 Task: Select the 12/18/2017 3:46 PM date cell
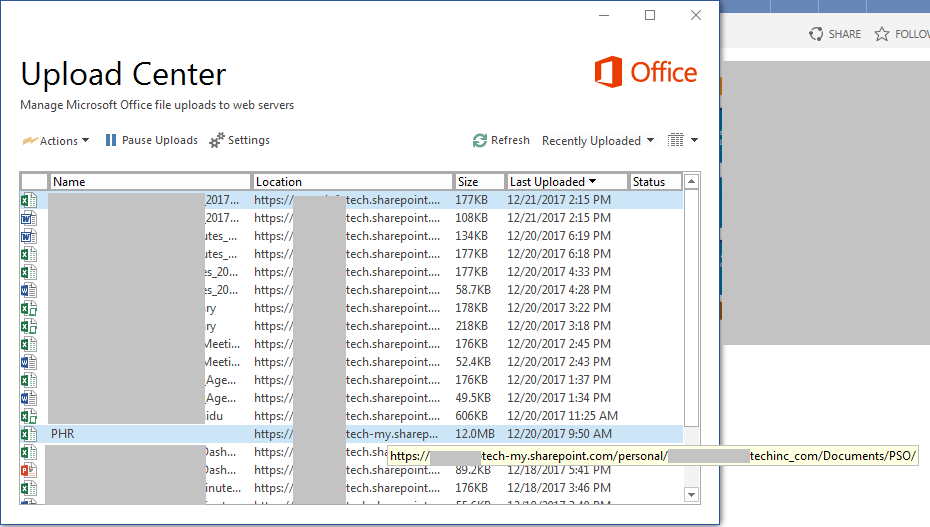(x=559, y=488)
